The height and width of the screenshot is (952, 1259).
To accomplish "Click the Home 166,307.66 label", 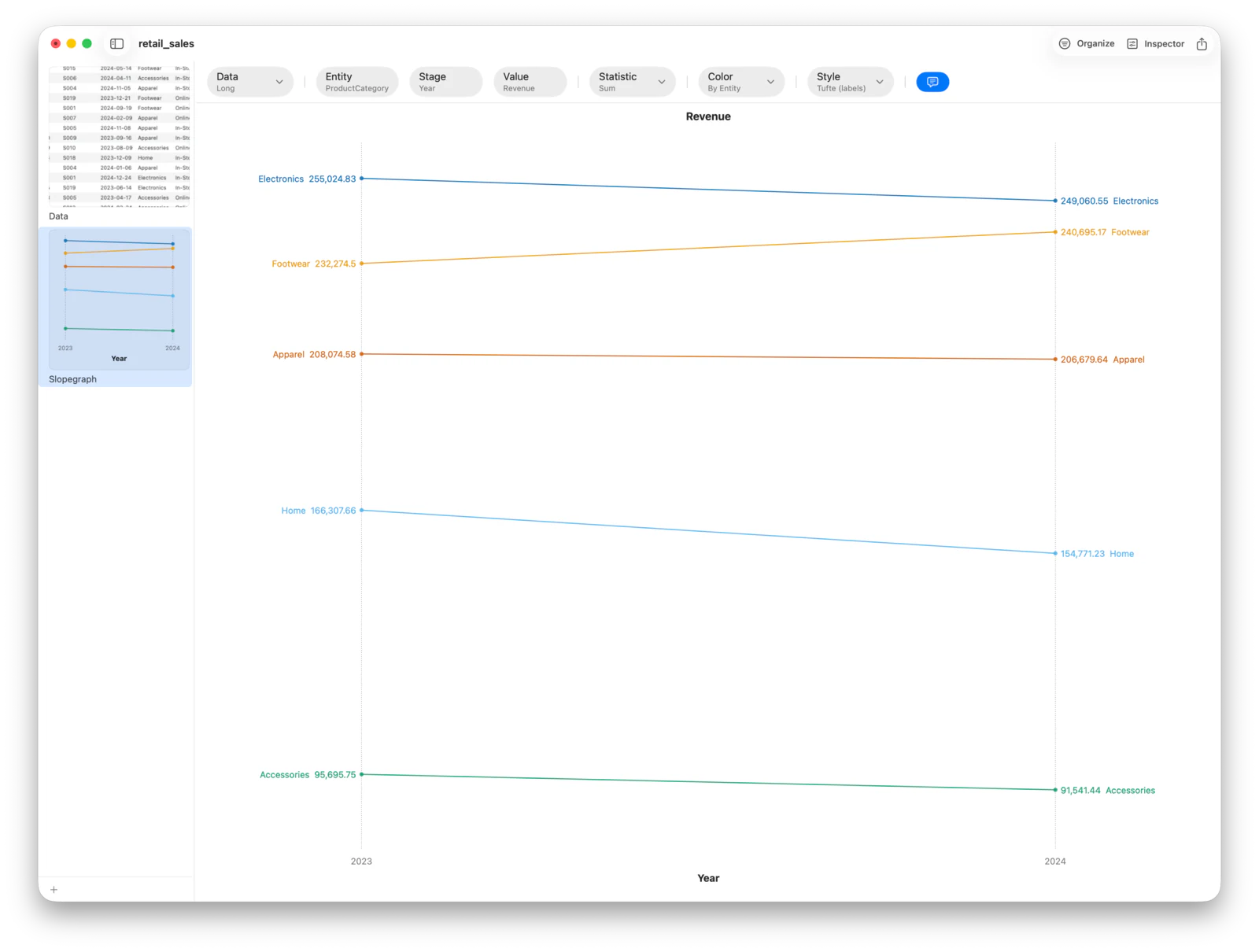I will click(x=319, y=511).
